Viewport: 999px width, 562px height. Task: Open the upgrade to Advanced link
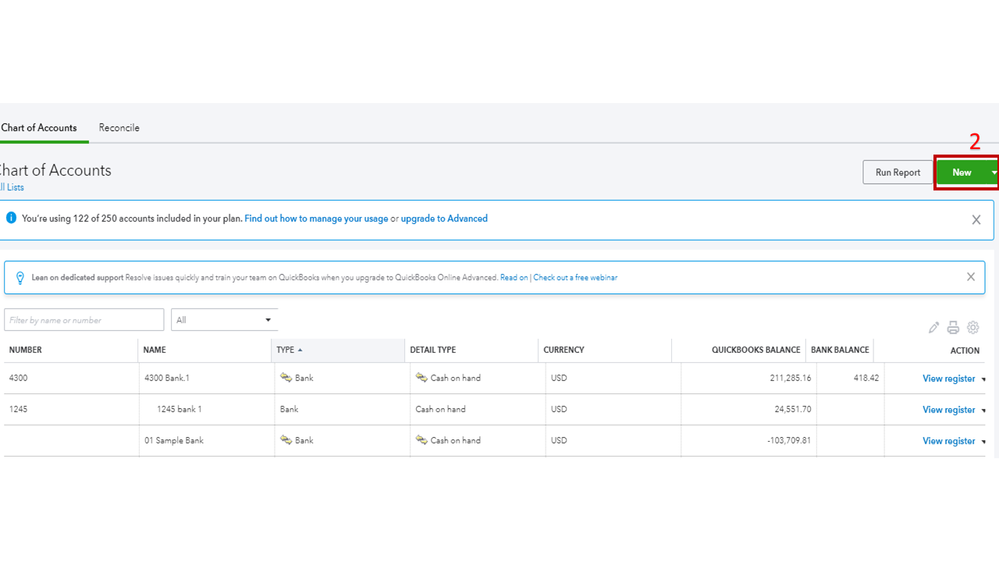pos(444,218)
